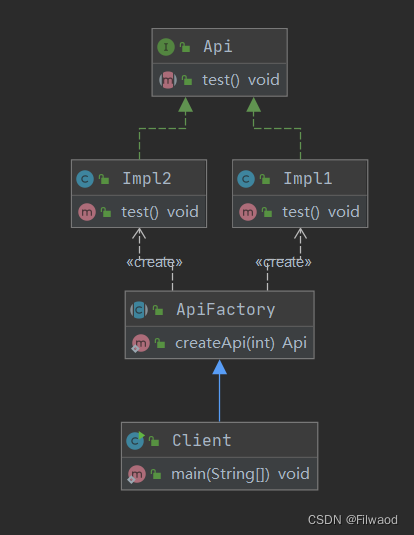This screenshot has width=414, height=535.
Task: Click the lock icon beside Impl2 test()
Action: 106,212
